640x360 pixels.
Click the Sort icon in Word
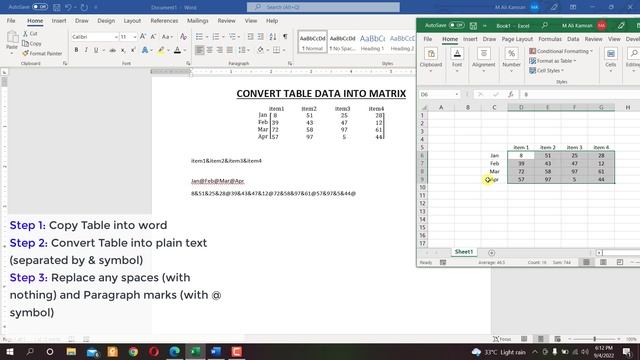click(273, 37)
